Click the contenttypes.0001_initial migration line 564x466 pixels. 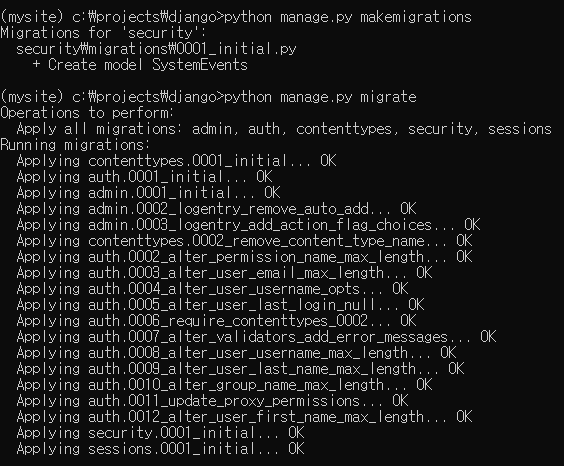[x=176, y=161]
